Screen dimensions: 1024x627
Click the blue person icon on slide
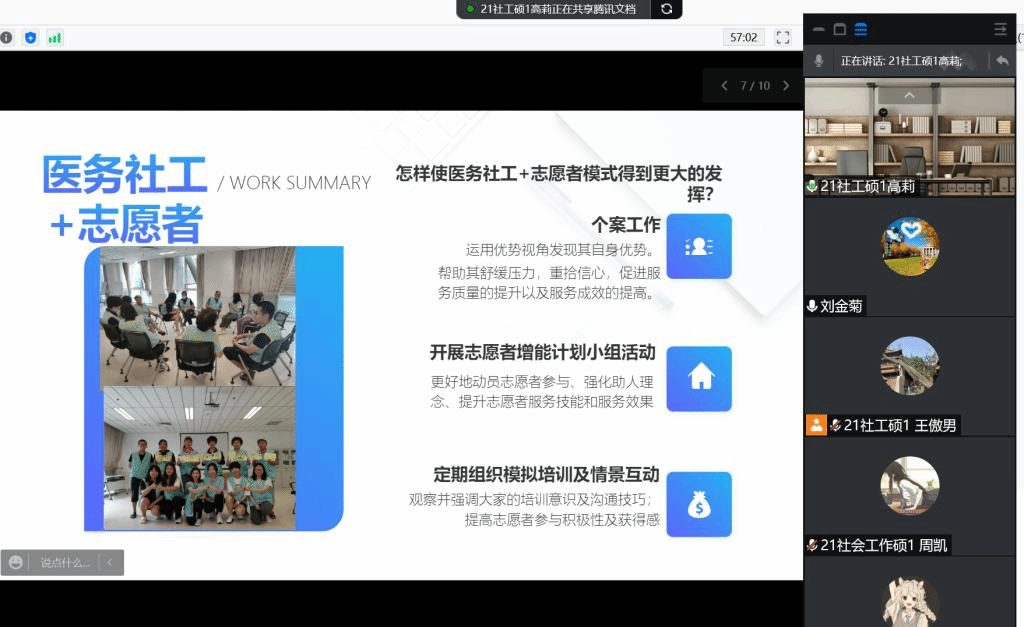click(699, 246)
